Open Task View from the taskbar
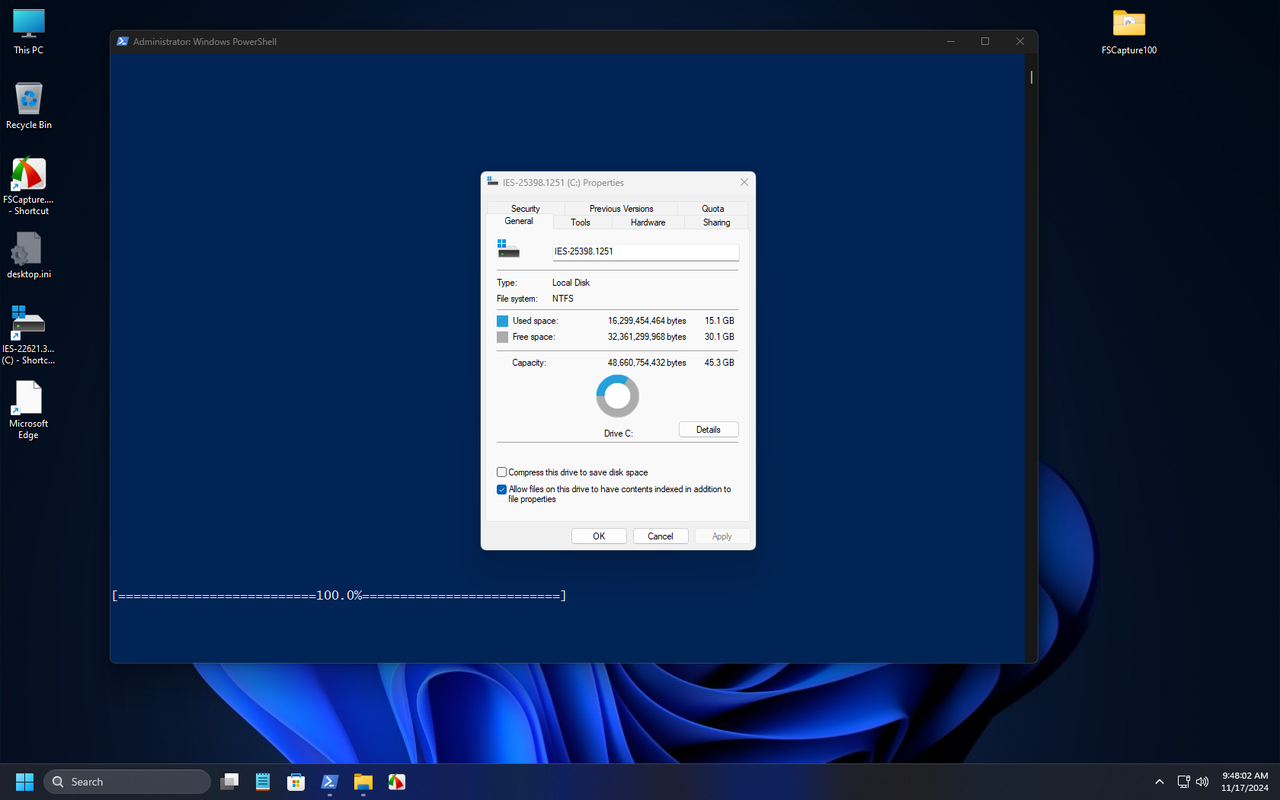Image resolution: width=1280 pixels, height=800 pixels. click(230, 781)
